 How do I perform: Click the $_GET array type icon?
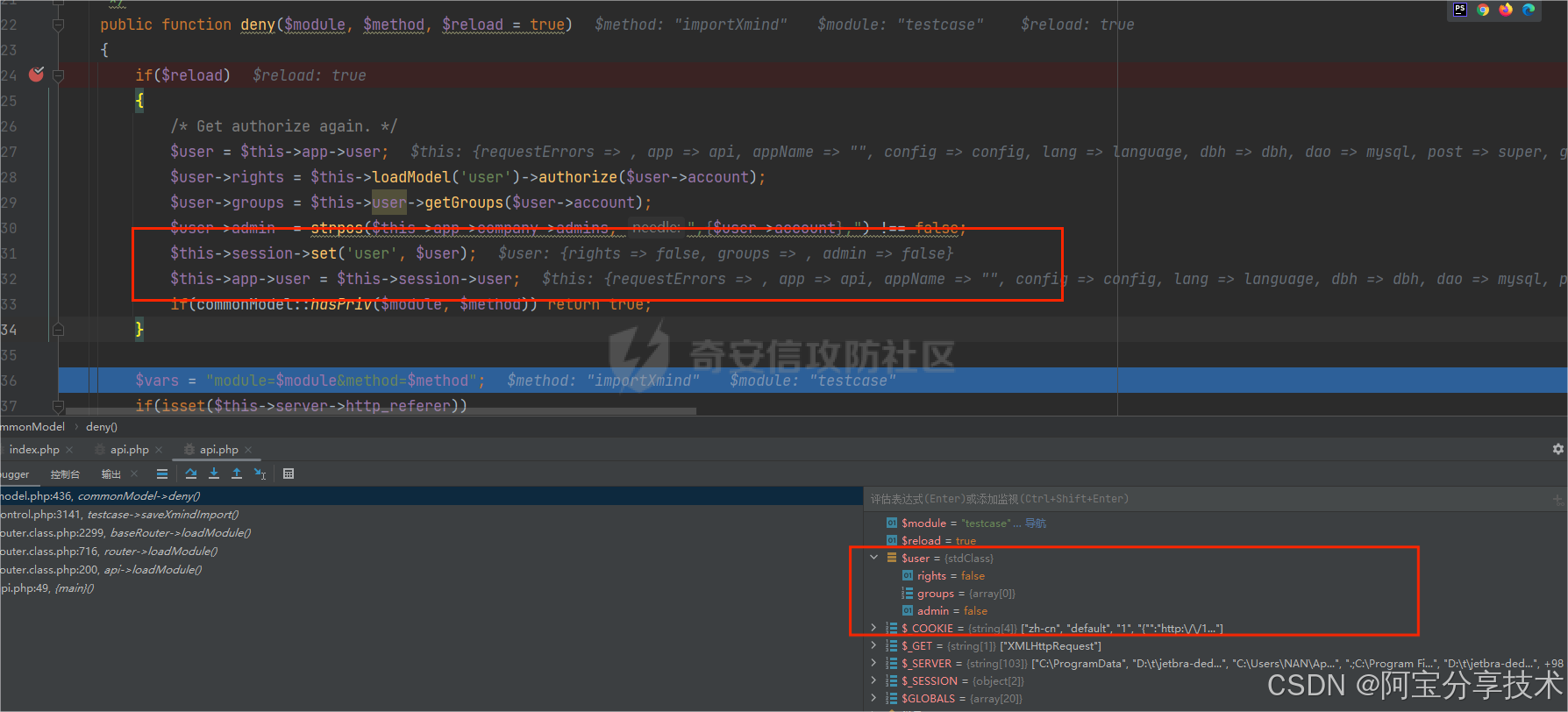coord(892,646)
